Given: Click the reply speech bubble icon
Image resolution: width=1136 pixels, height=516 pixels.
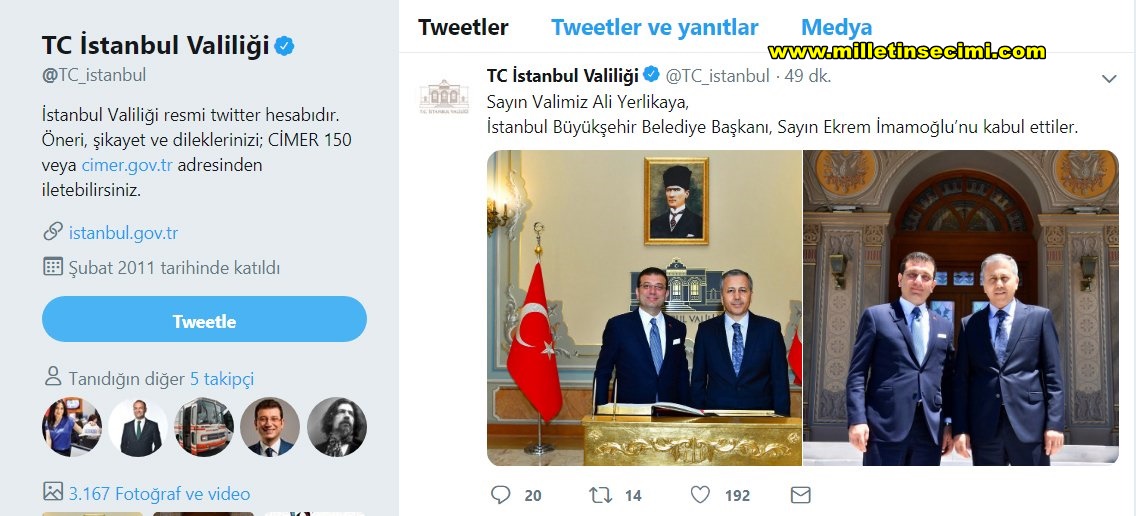Looking at the screenshot, I should [502, 495].
